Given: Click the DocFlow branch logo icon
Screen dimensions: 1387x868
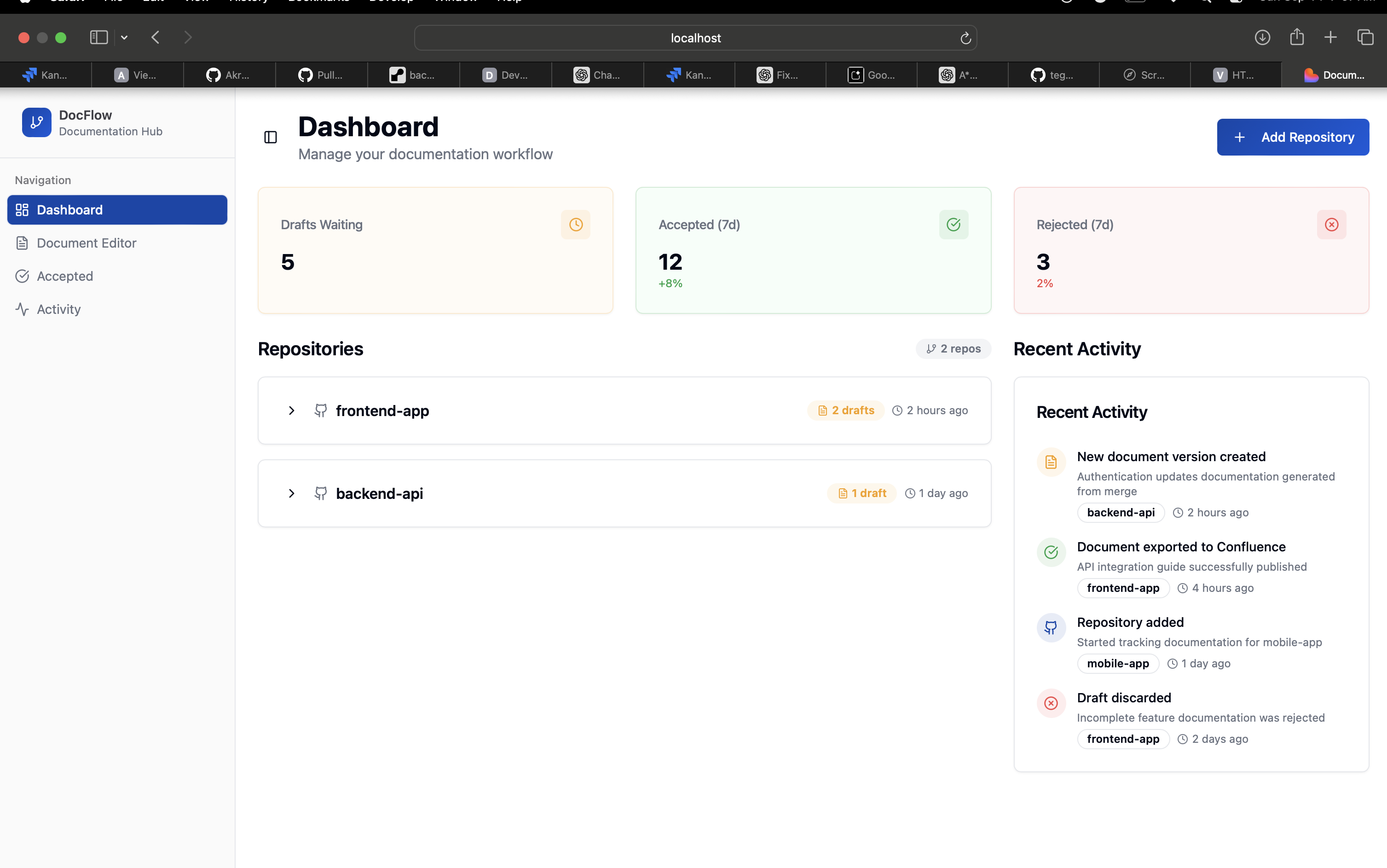Looking at the screenshot, I should click(37, 122).
